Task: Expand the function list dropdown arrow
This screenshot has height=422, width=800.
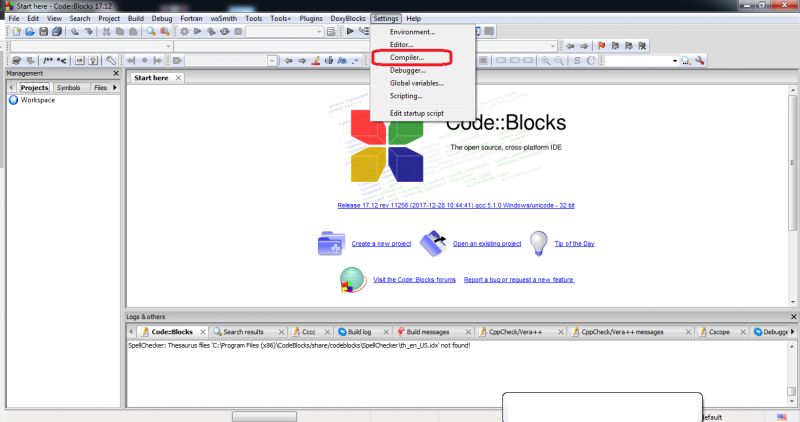Action: point(552,46)
